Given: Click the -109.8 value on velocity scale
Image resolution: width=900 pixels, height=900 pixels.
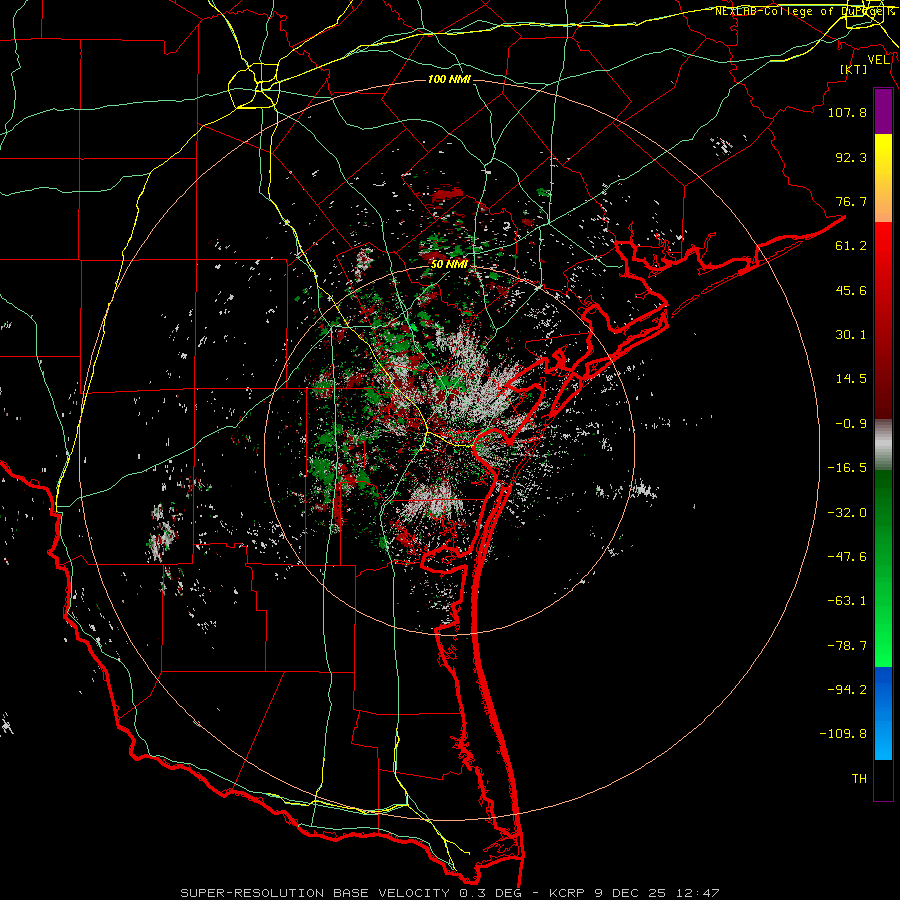Looking at the screenshot, I should (x=844, y=734).
